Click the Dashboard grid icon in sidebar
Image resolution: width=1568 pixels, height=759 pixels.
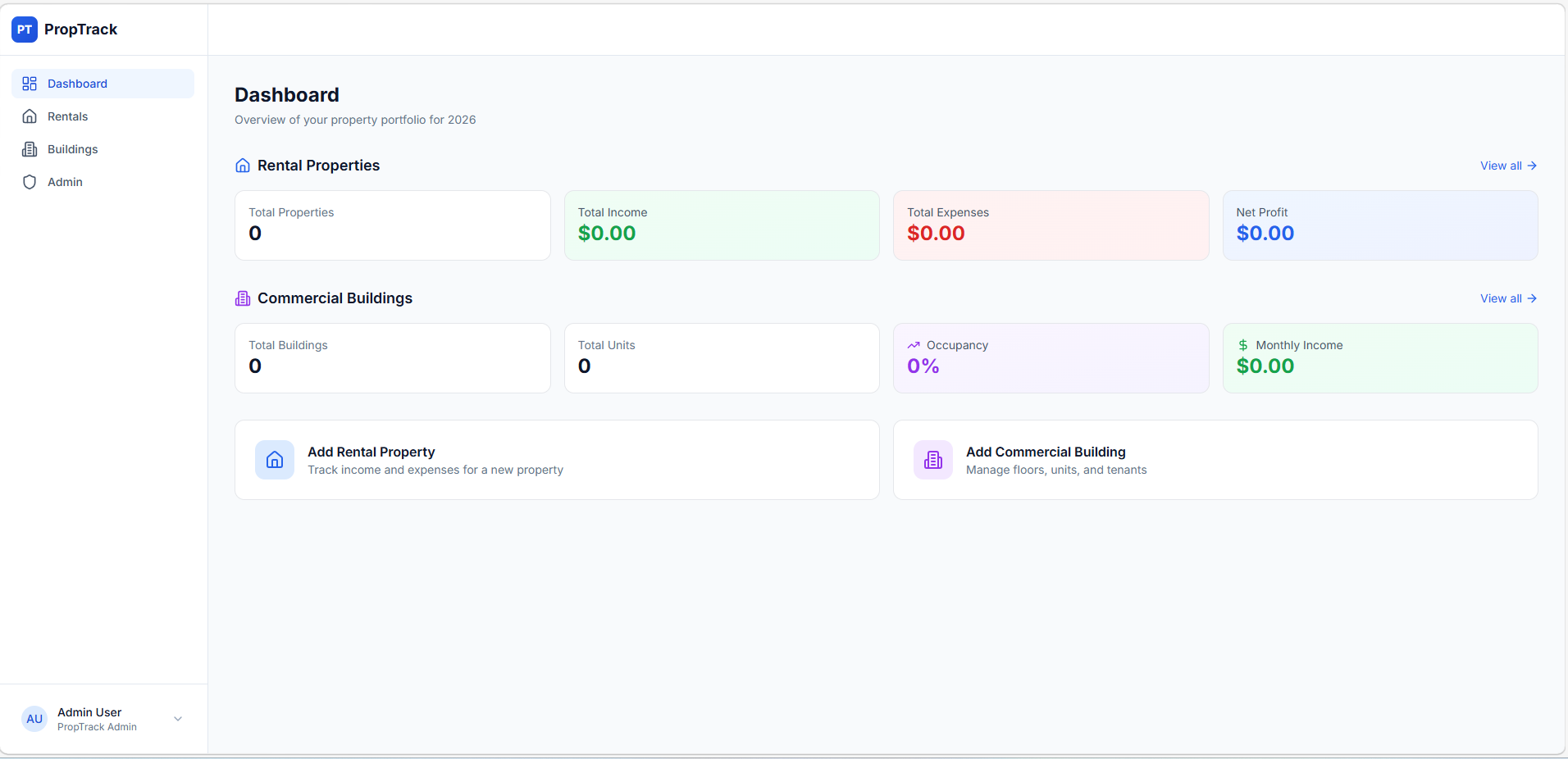click(x=30, y=84)
